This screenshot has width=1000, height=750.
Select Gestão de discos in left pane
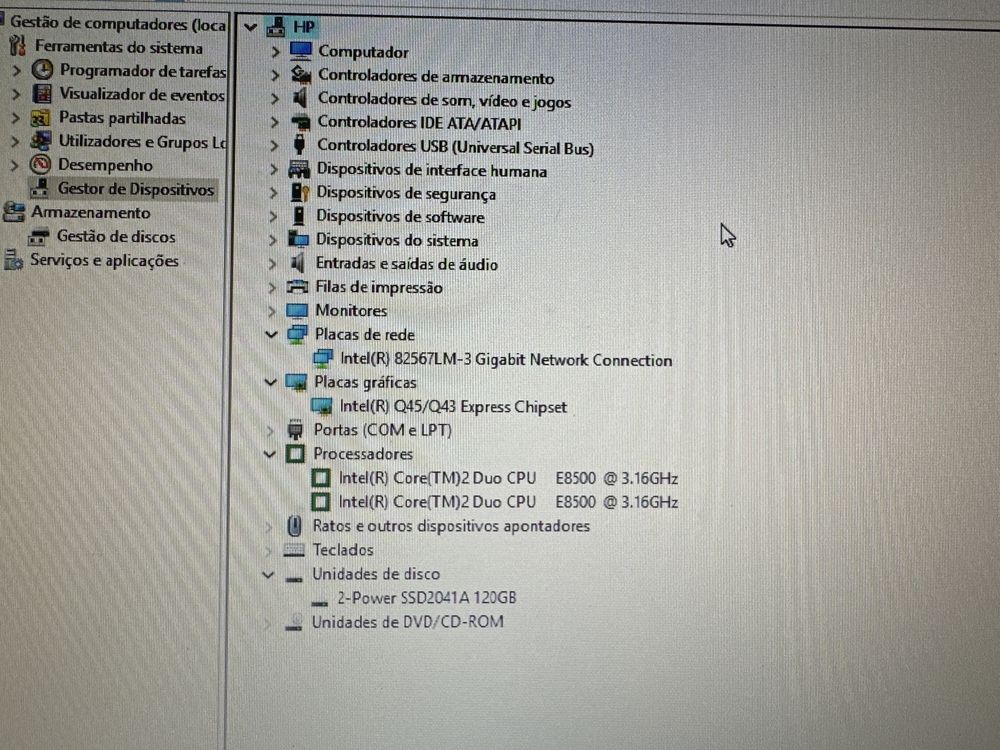coord(116,237)
